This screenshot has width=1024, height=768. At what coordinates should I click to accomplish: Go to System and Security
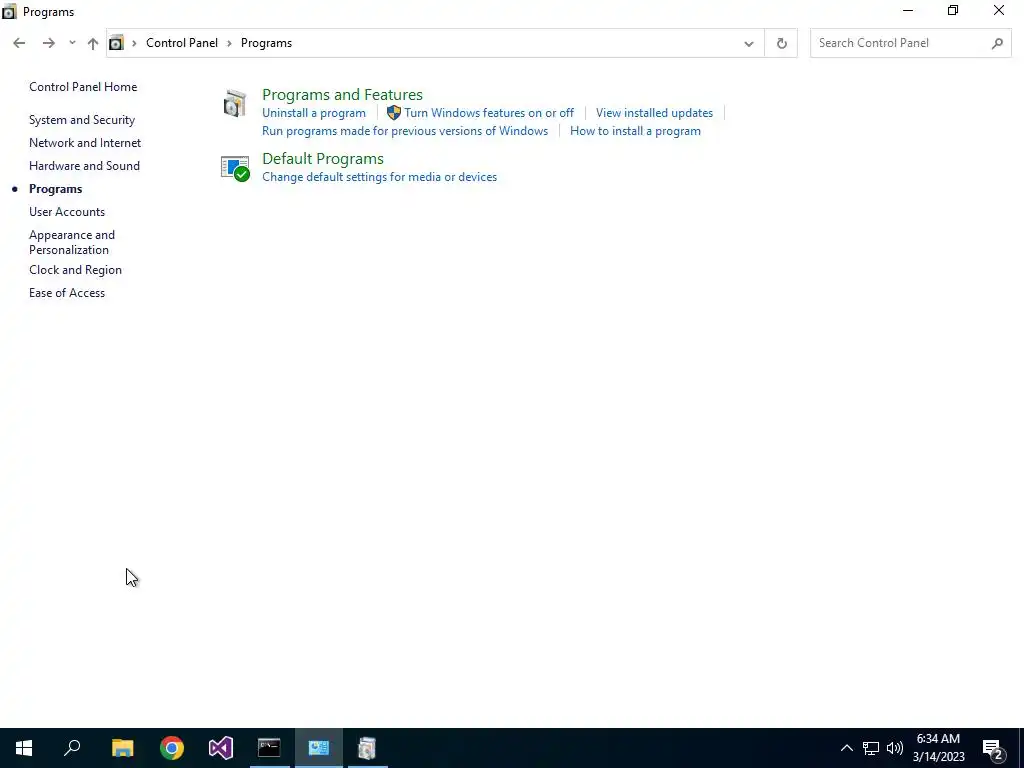coord(82,120)
